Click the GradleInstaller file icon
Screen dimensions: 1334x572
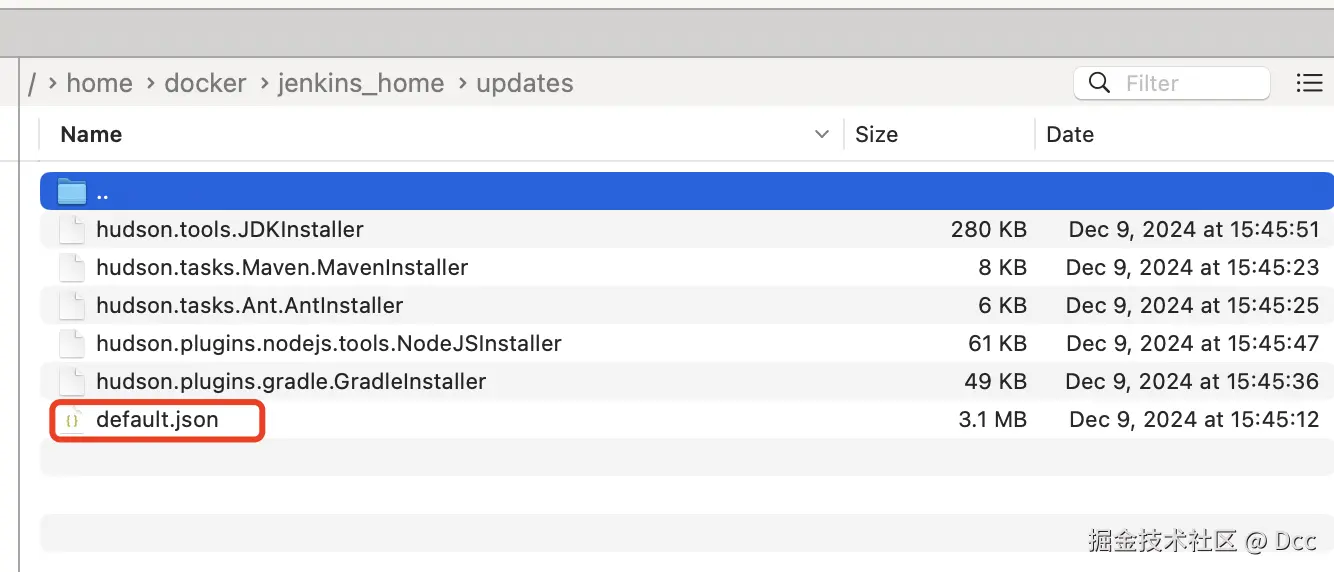[71, 382]
